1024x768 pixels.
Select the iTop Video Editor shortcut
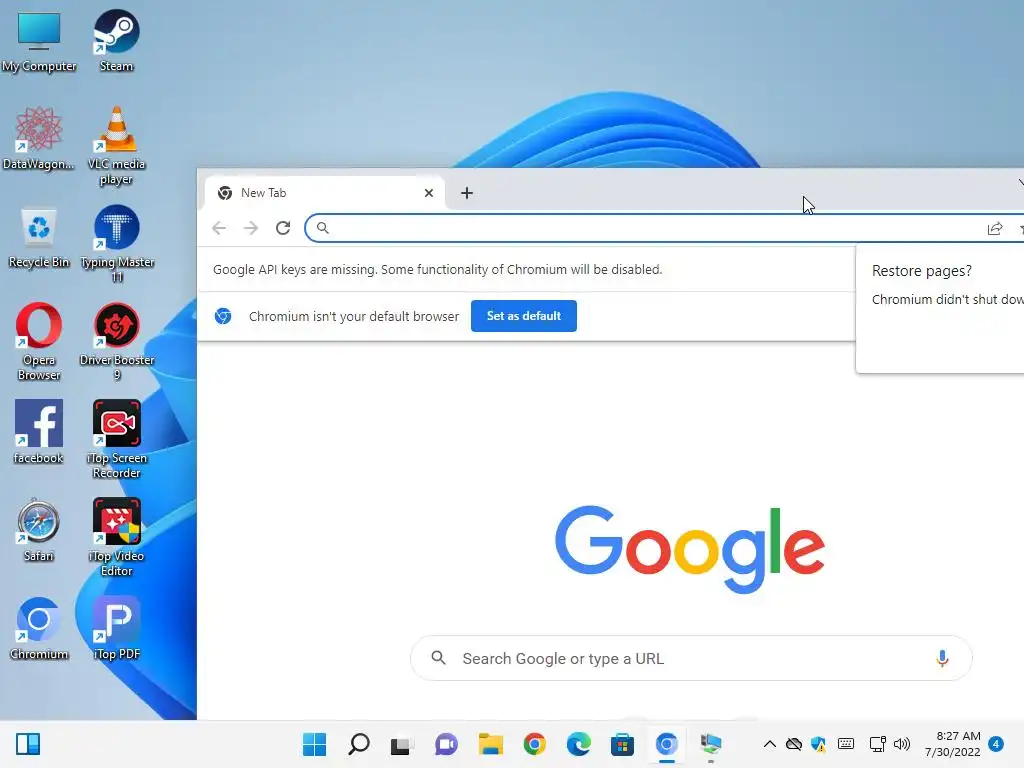click(x=117, y=538)
